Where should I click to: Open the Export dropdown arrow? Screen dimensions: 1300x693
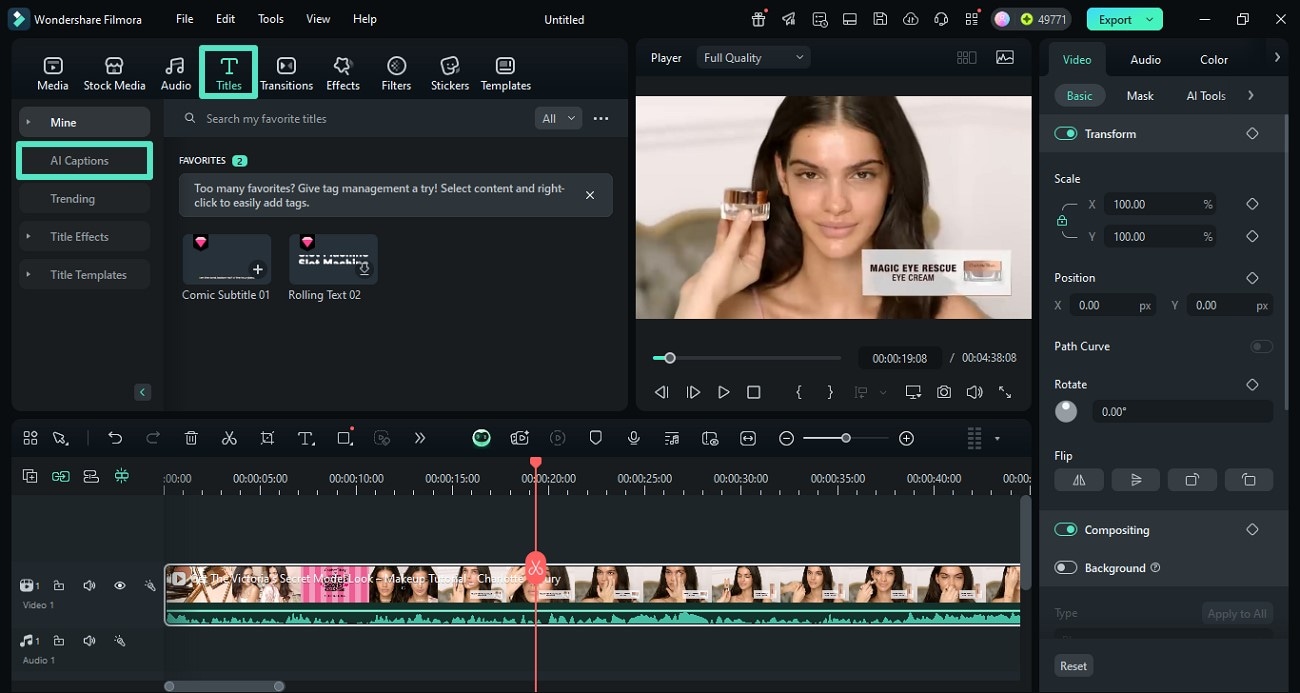coord(1151,19)
